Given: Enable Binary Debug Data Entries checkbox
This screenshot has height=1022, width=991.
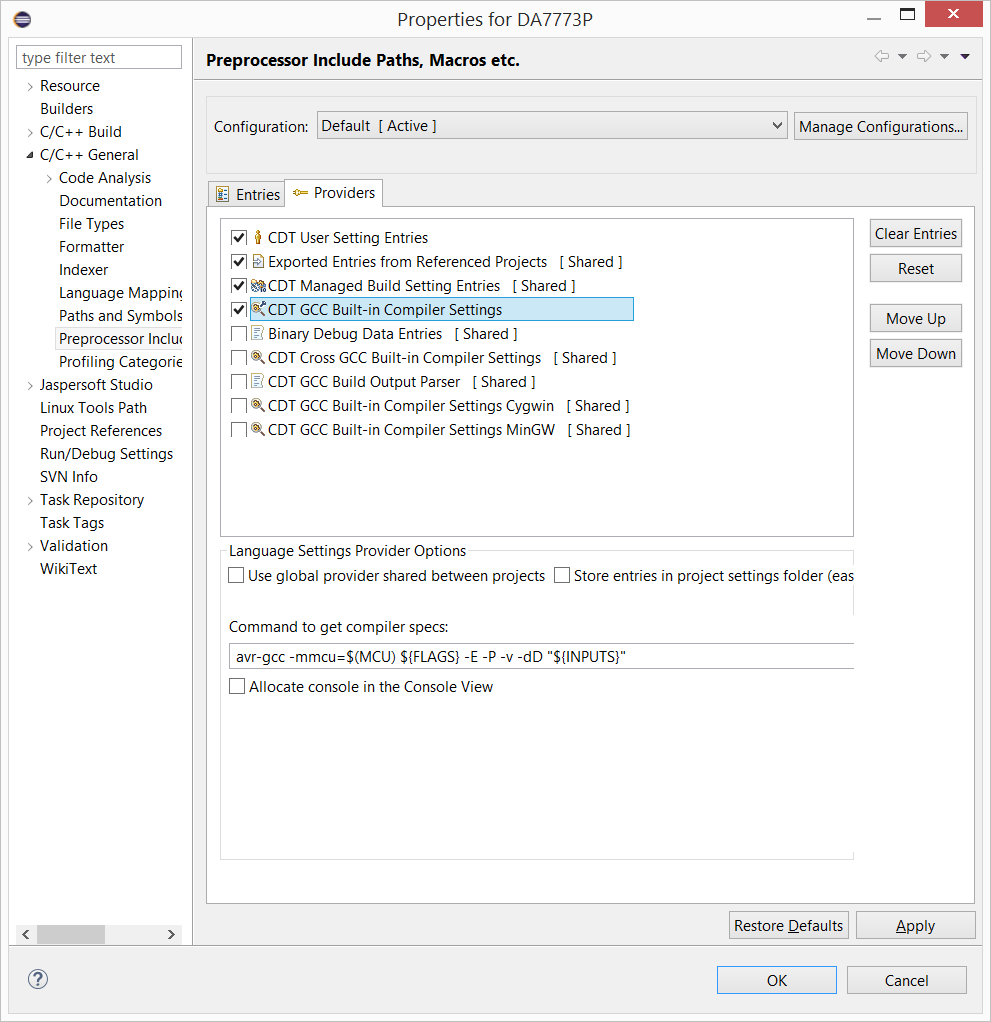Looking at the screenshot, I should pyautogui.click(x=239, y=334).
